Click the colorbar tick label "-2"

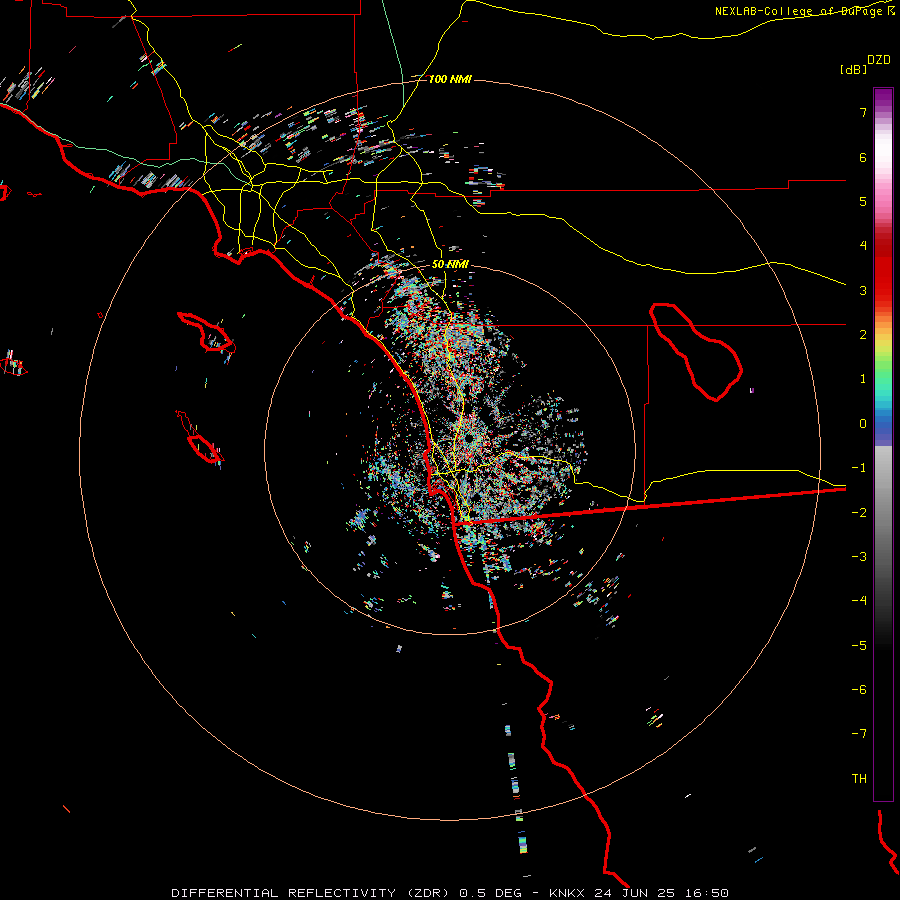[859, 513]
